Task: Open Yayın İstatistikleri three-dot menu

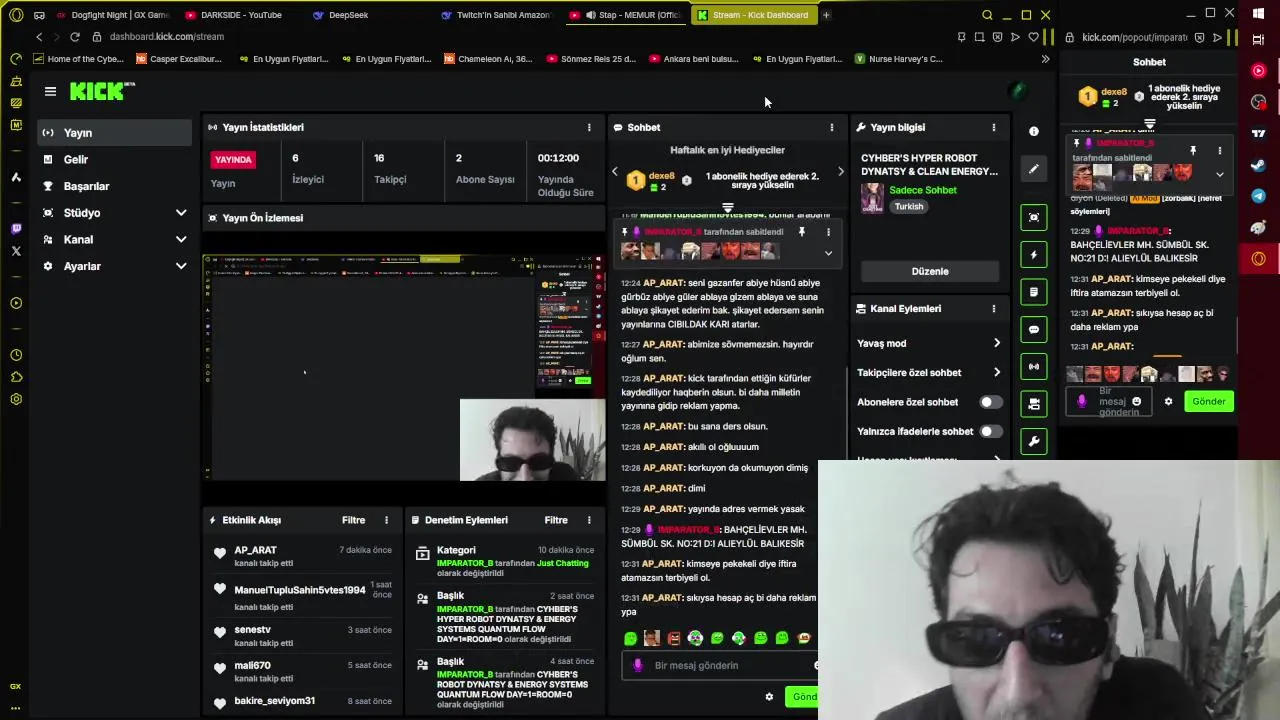Action: [x=589, y=127]
